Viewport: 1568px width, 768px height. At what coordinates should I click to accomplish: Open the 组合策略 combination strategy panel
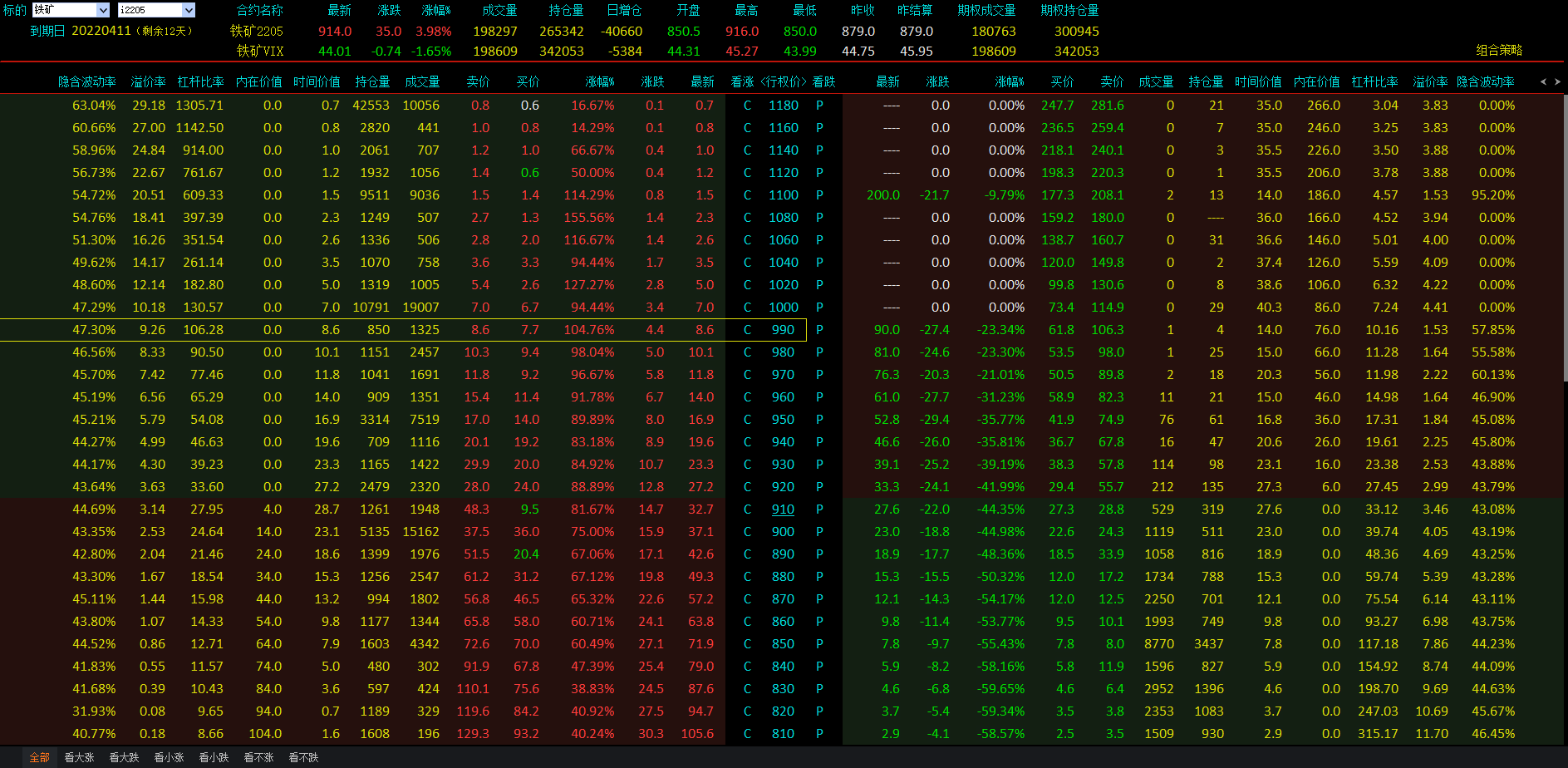(x=1499, y=50)
